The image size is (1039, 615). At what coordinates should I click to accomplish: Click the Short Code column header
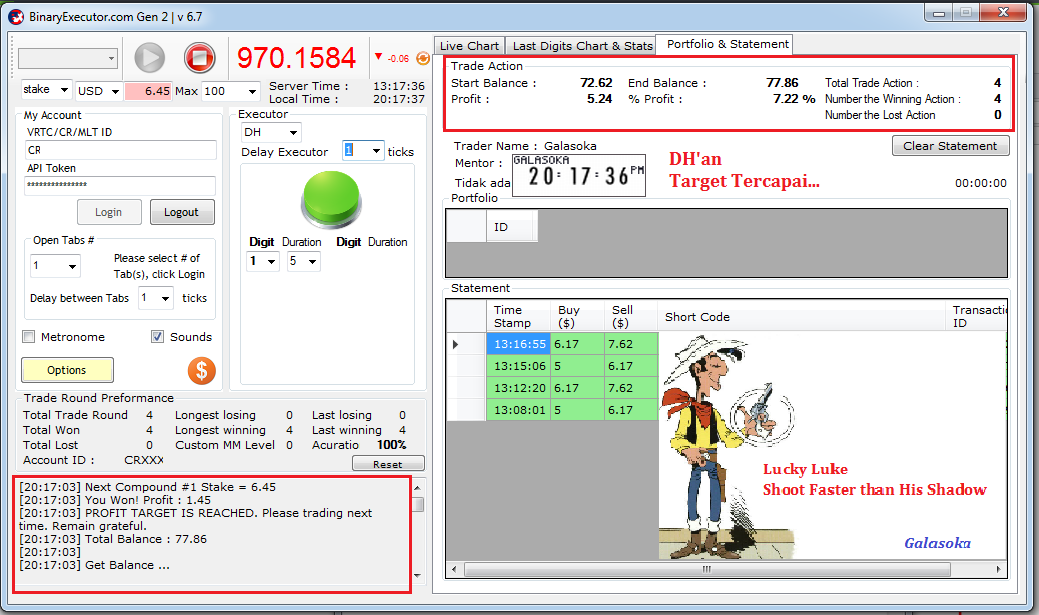click(x=801, y=316)
